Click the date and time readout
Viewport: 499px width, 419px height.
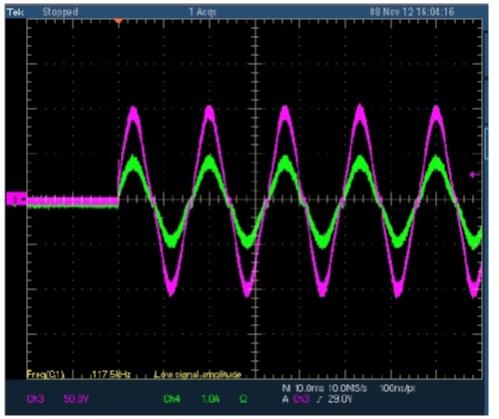point(412,12)
